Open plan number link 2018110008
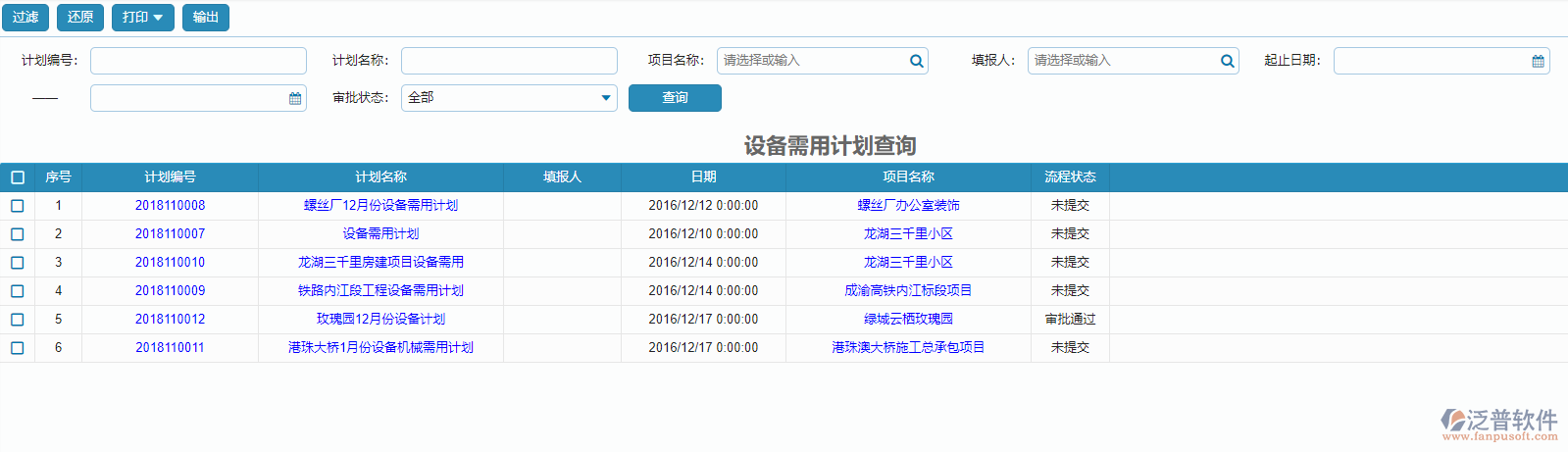Viewport: 1568px width, 452px height. [170, 206]
